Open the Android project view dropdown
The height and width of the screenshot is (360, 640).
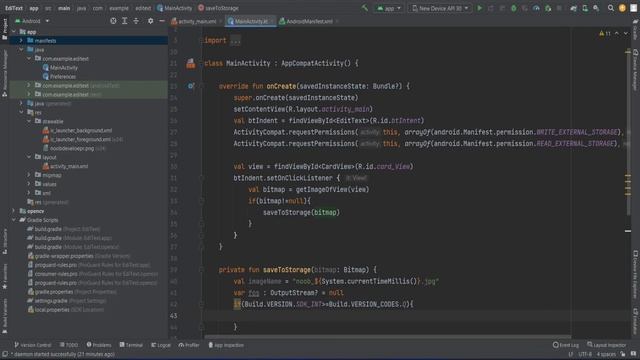(32, 21)
